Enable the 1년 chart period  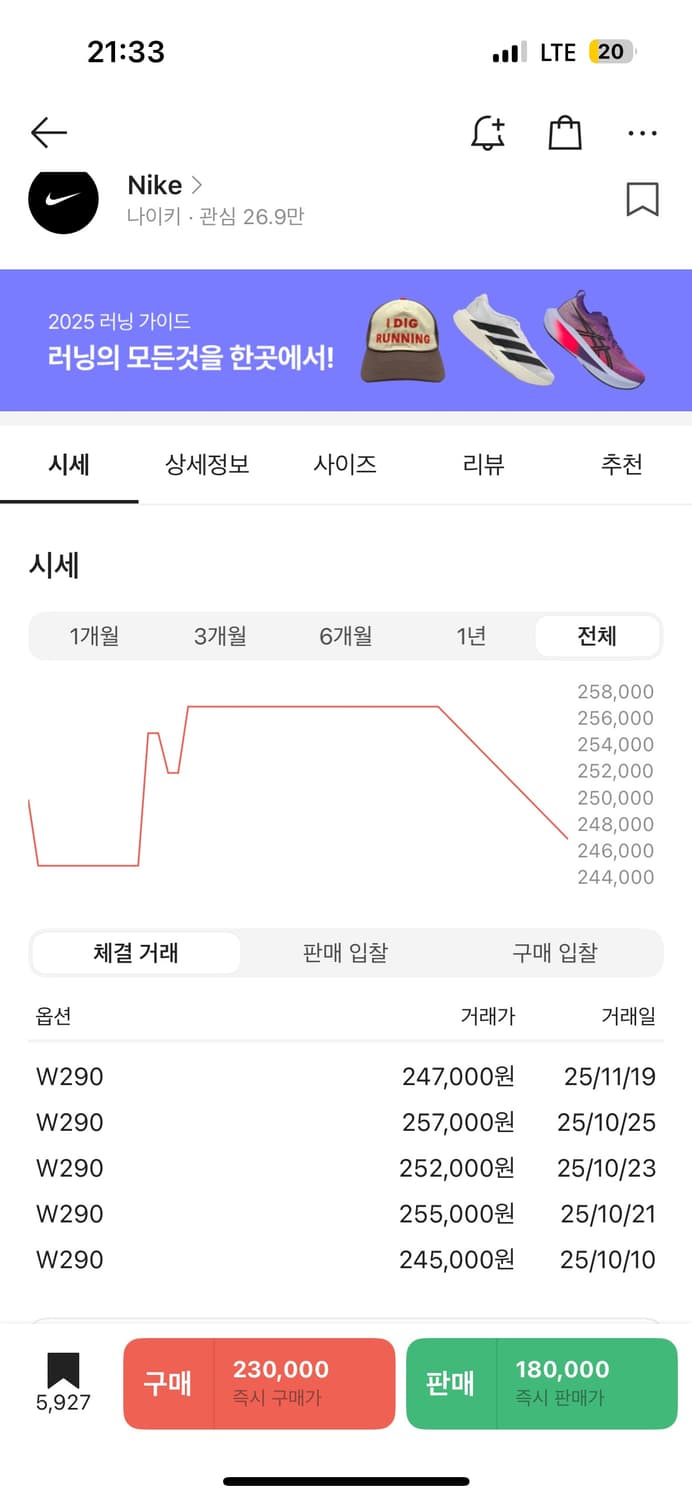(470, 635)
